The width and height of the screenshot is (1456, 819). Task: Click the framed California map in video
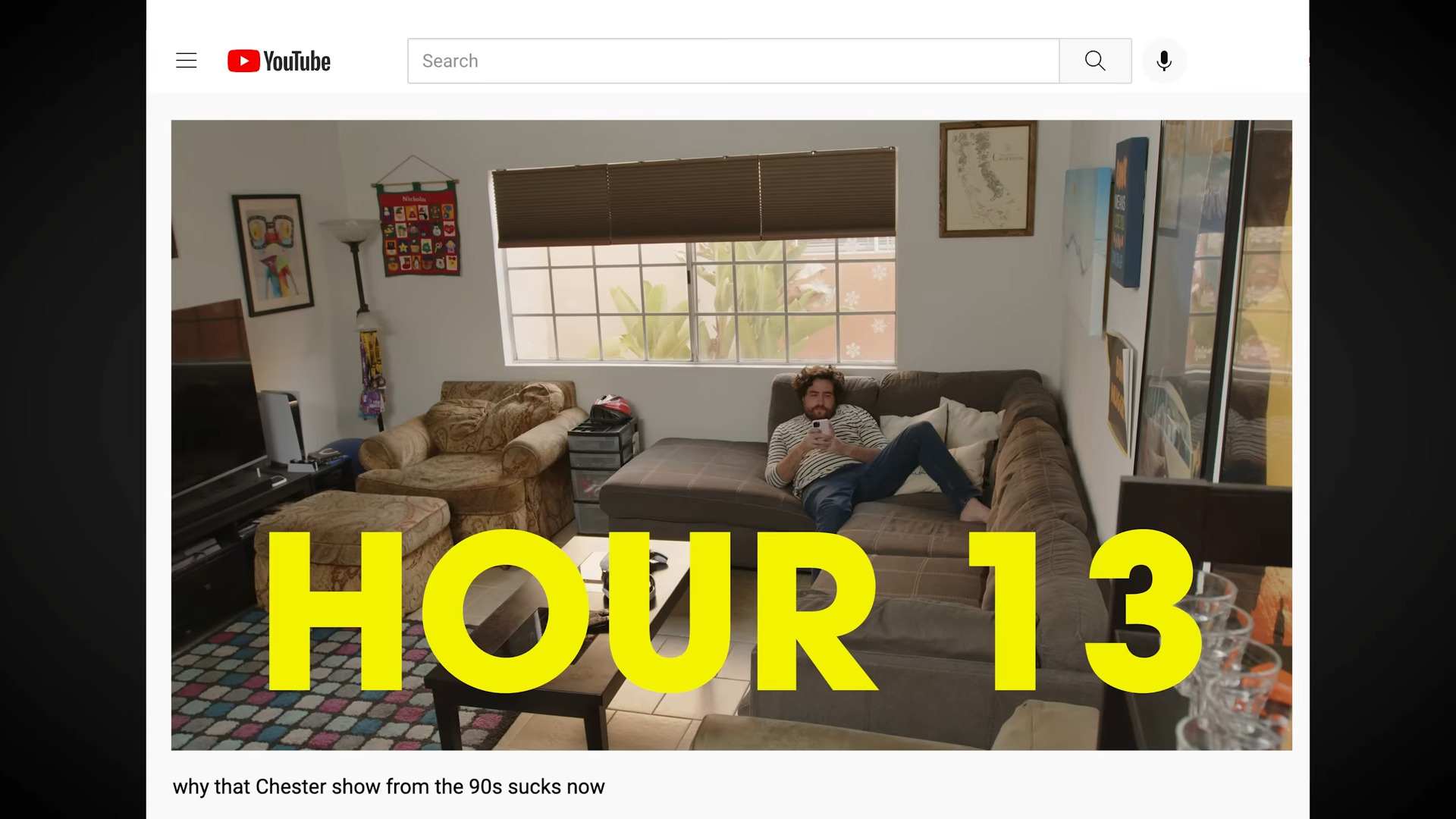click(987, 180)
